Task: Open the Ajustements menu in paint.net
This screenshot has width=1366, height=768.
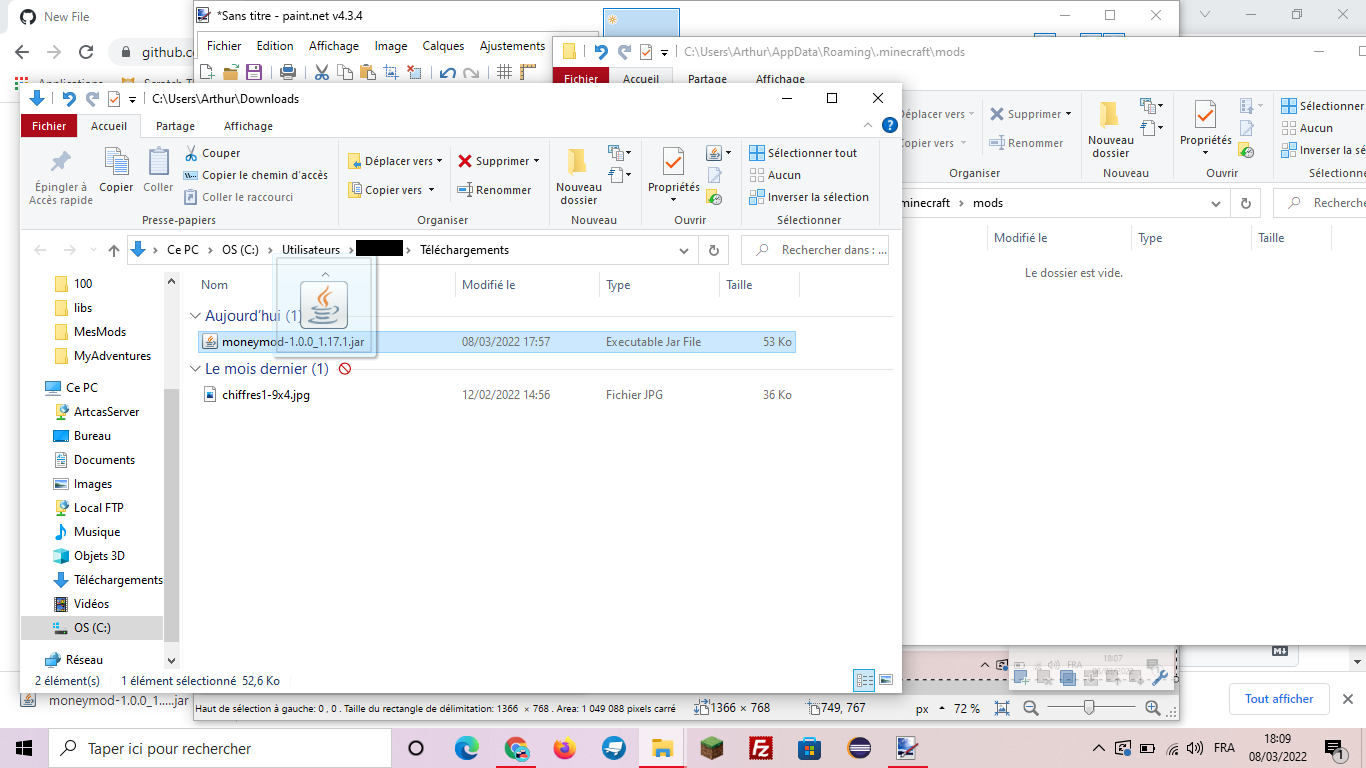Action: (x=513, y=46)
